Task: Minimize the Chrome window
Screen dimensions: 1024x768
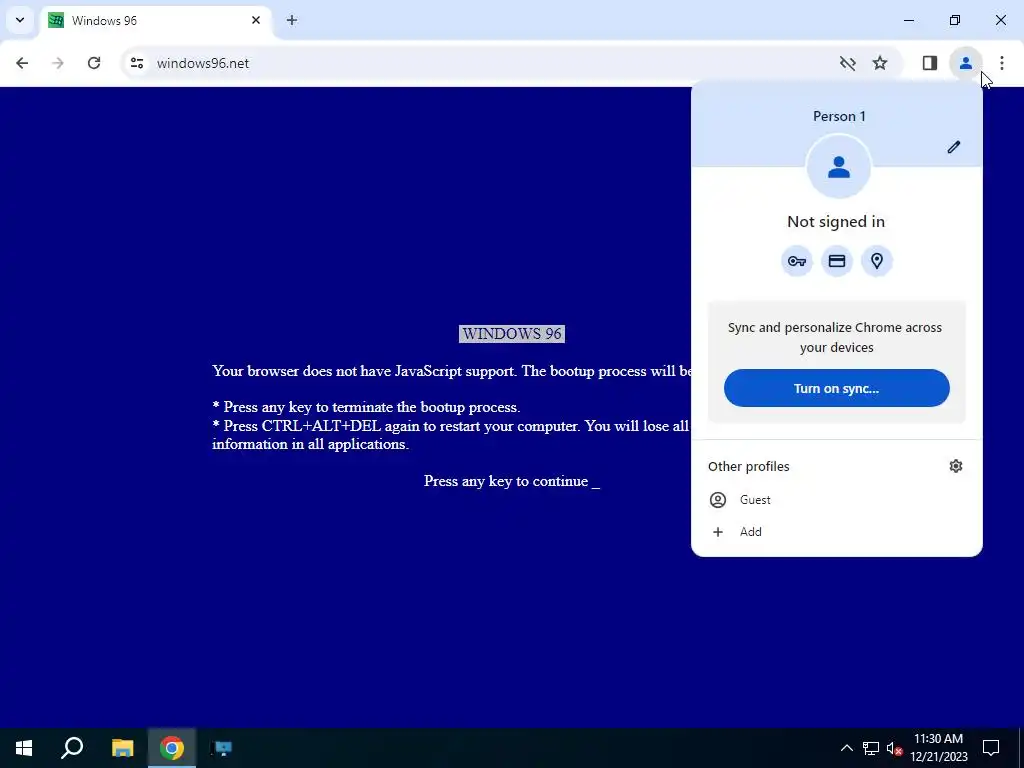Action: (x=909, y=20)
